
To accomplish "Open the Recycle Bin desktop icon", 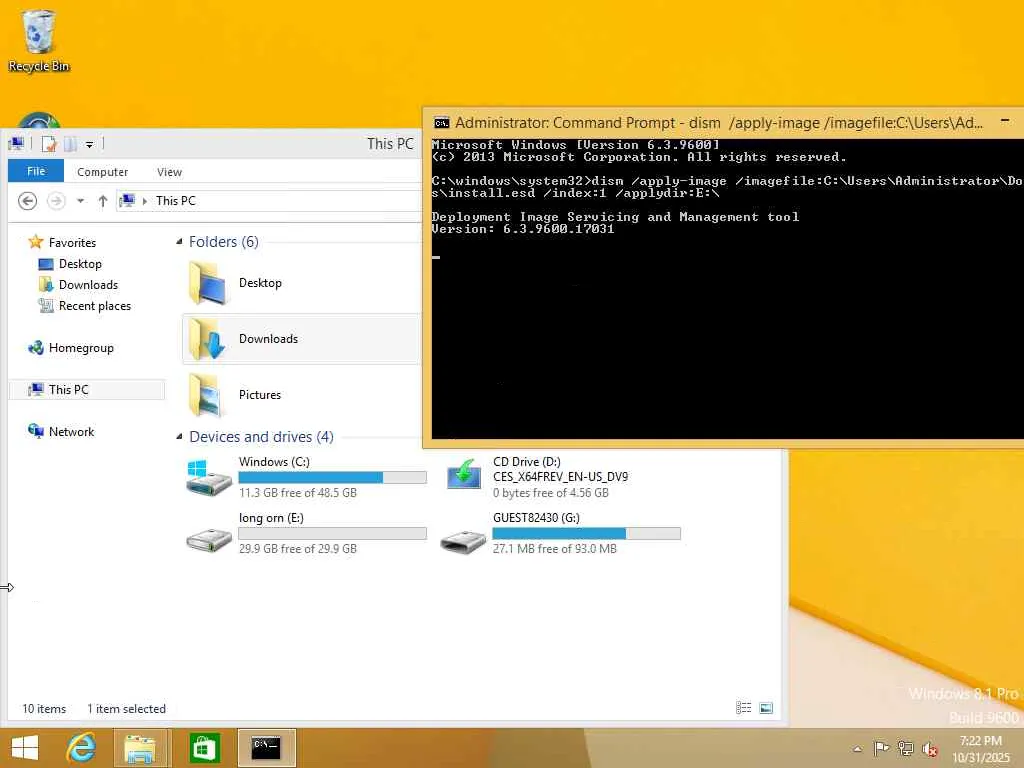I will [x=39, y=40].
